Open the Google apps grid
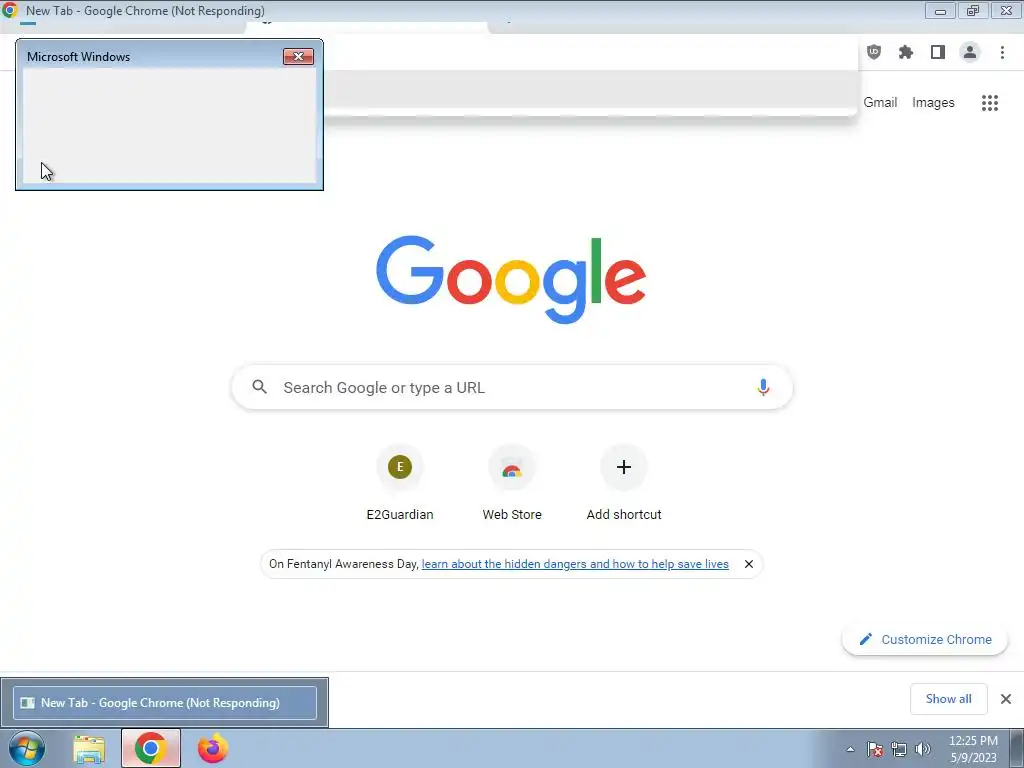The image size is (1024, 768). (990, 103)
